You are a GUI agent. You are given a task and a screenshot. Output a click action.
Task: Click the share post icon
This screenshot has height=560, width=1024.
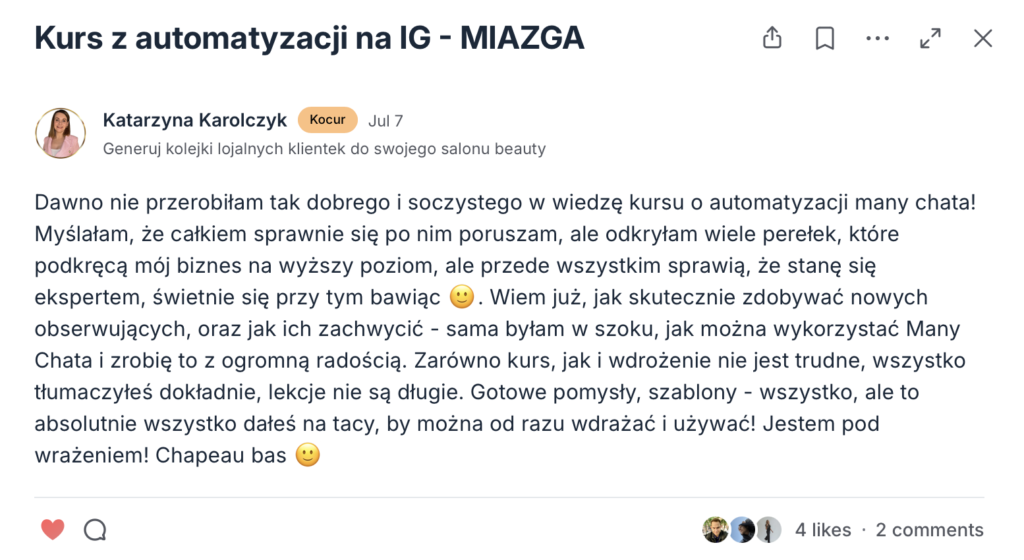[x=772, y=38]
